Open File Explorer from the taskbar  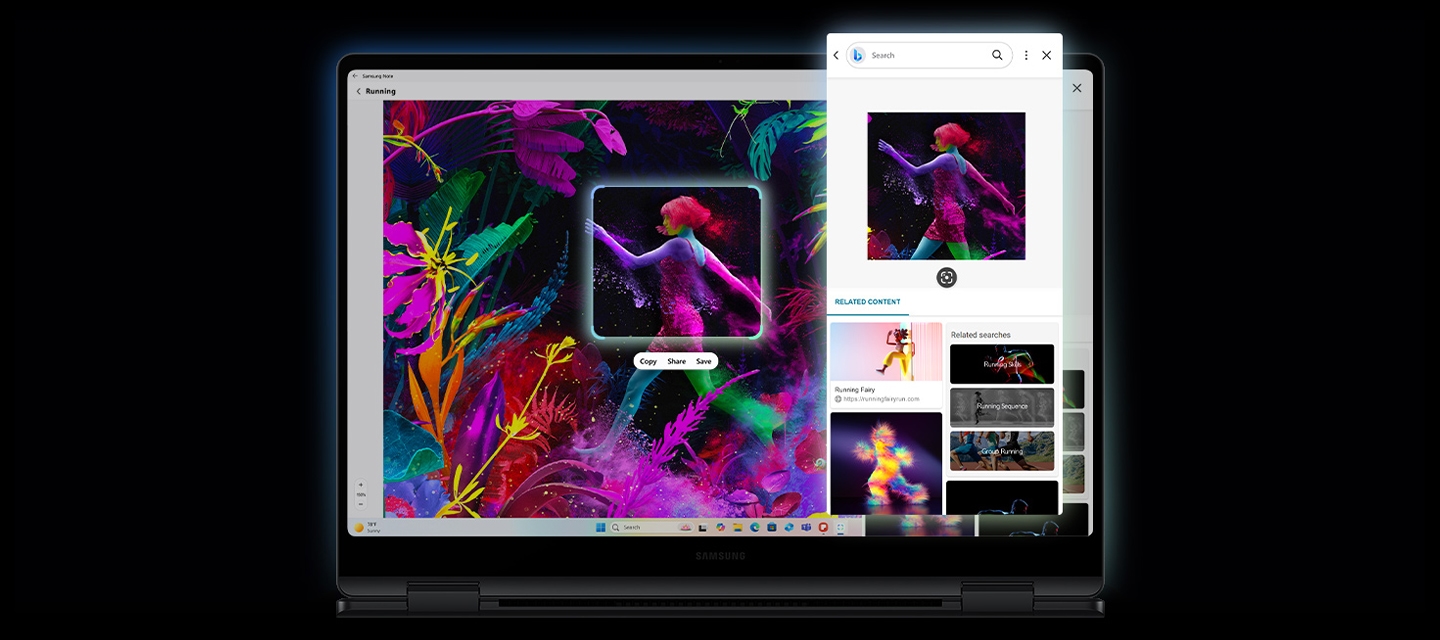pyautogui.click(x=738, y=527)
